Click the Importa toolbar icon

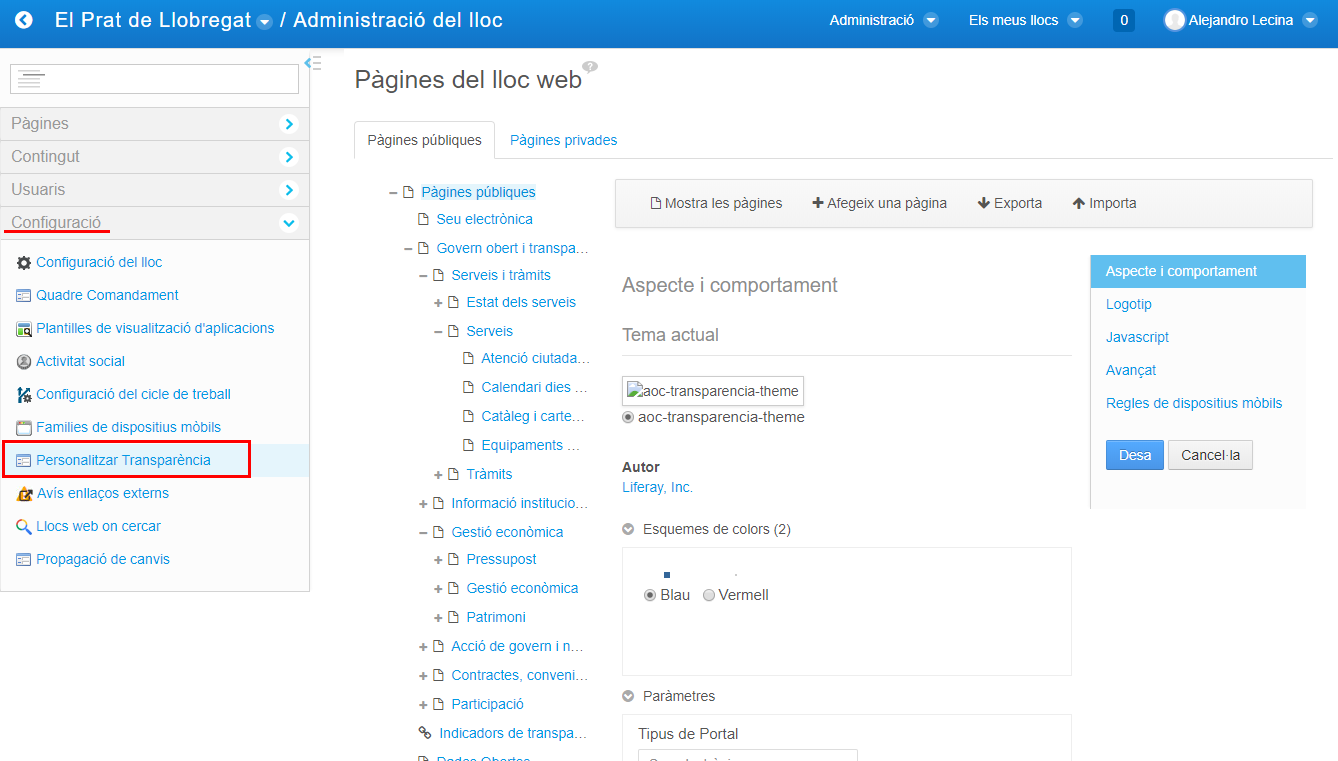pos(1104,202)
